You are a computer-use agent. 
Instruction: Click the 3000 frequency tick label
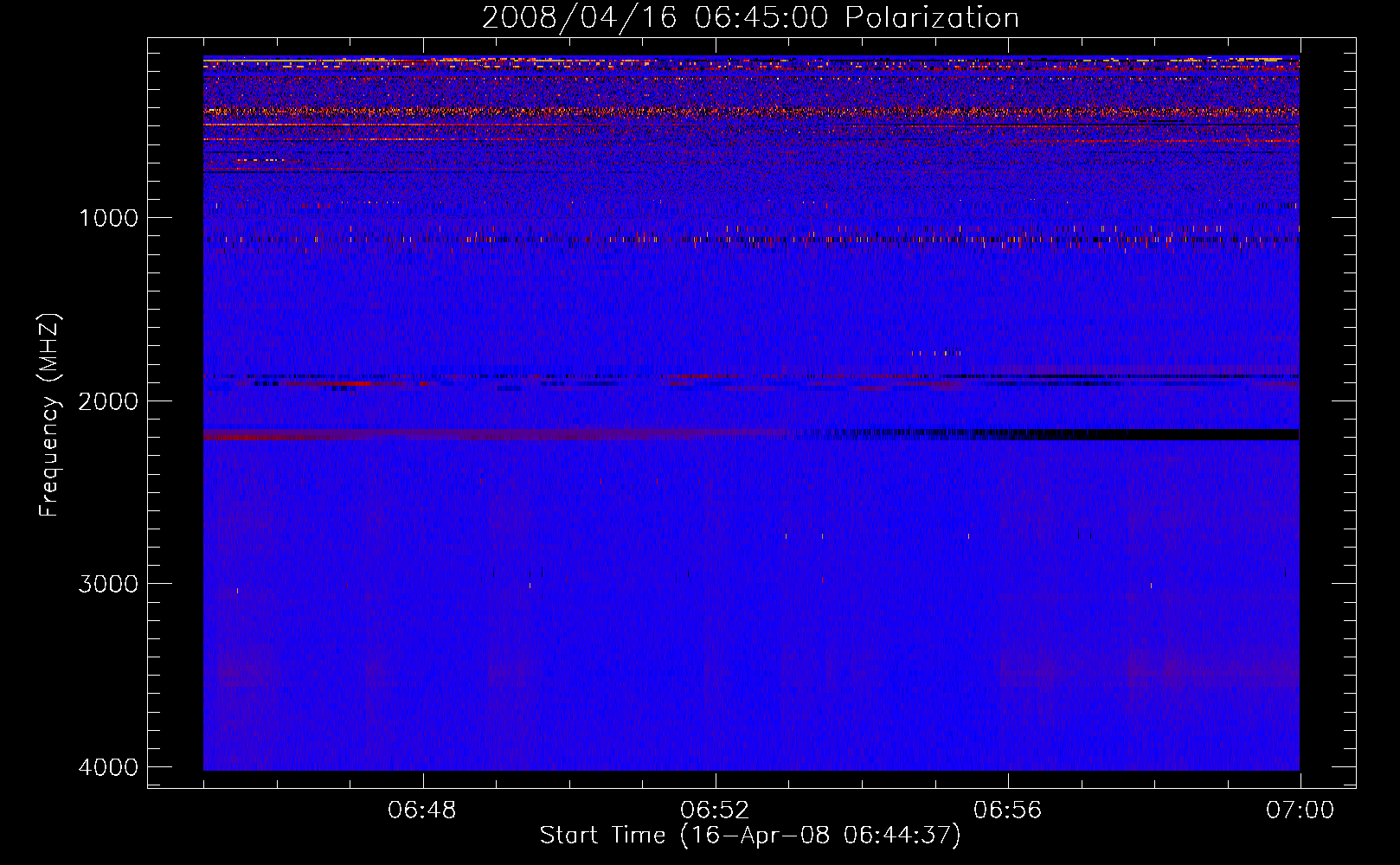(x=108, y=584)
